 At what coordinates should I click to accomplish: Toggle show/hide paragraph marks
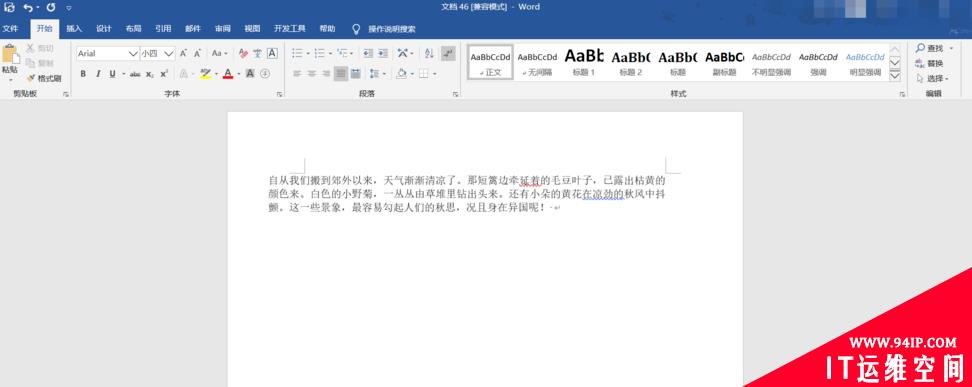coord(448,54)
